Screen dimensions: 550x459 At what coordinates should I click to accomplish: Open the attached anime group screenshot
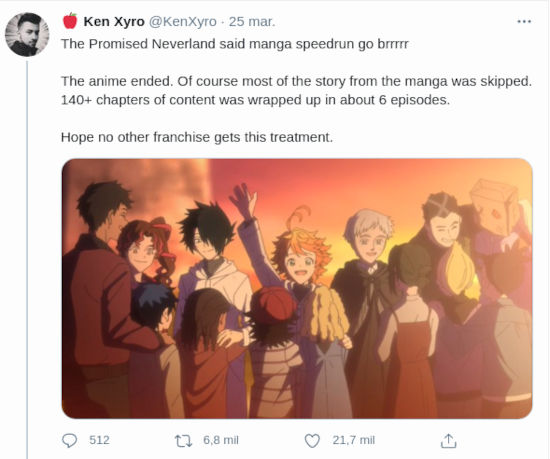[x=297, y=289]
